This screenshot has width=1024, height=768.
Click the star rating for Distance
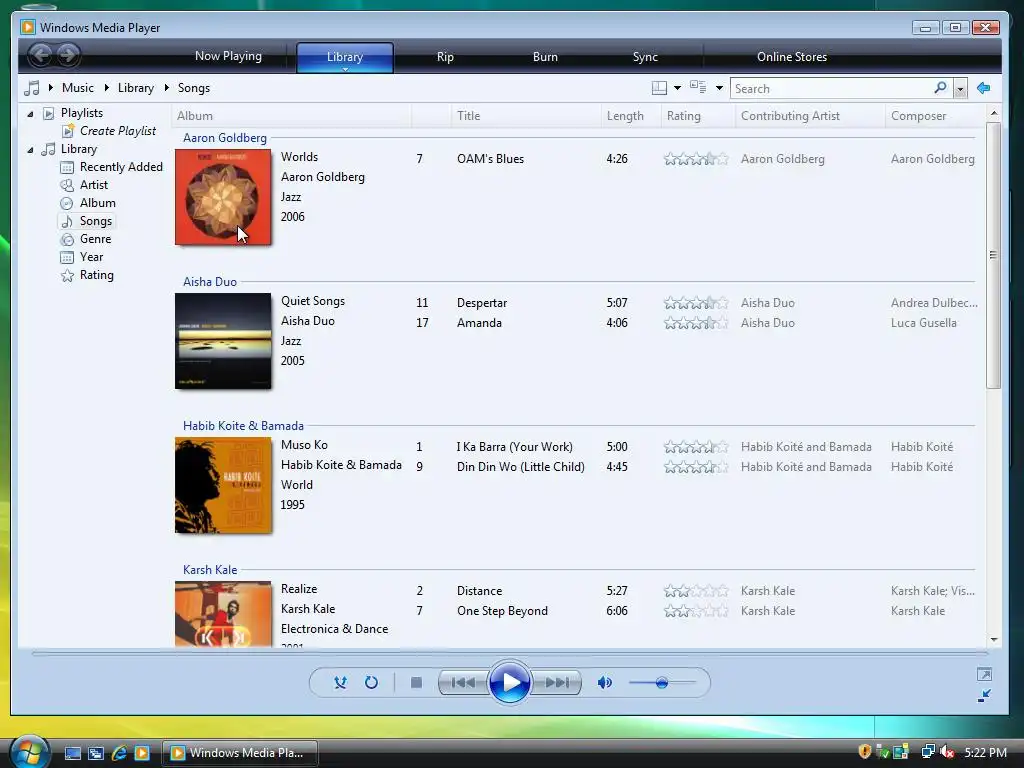point(696,591)
